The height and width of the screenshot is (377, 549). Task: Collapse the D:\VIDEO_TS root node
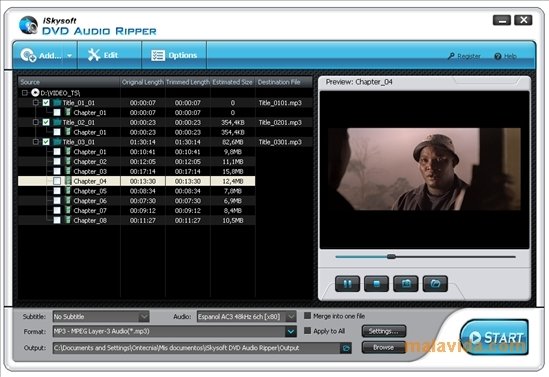click(x=25, y=93)
